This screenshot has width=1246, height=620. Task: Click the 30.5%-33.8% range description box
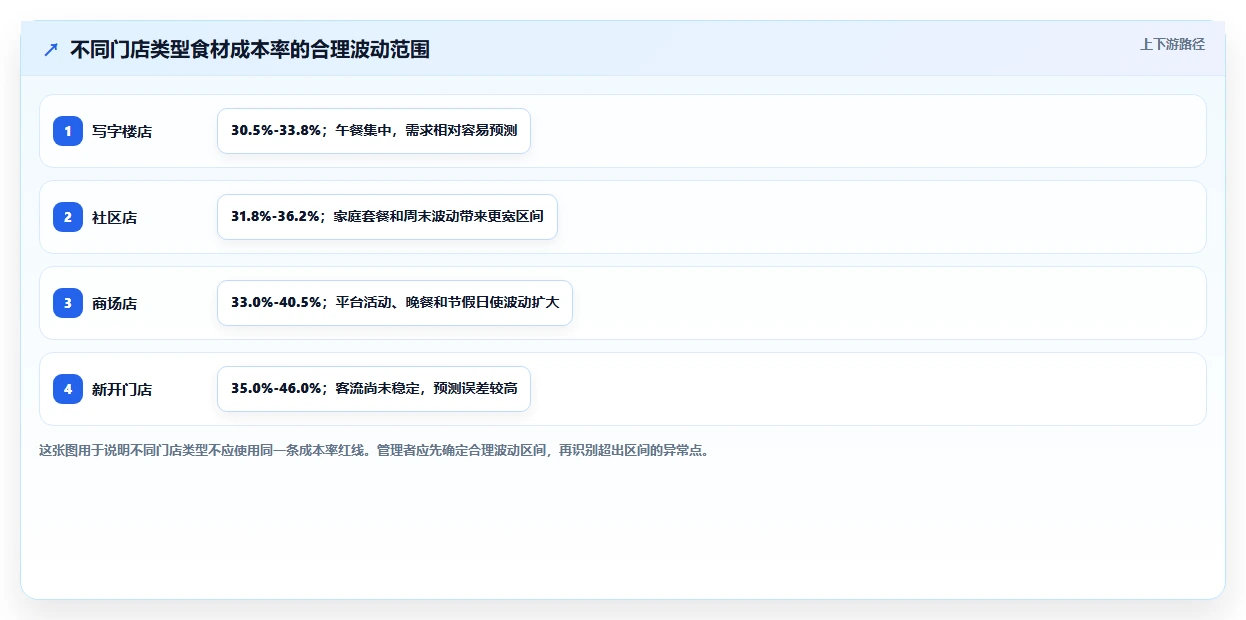pyautogui.click(x=374, y=131)
